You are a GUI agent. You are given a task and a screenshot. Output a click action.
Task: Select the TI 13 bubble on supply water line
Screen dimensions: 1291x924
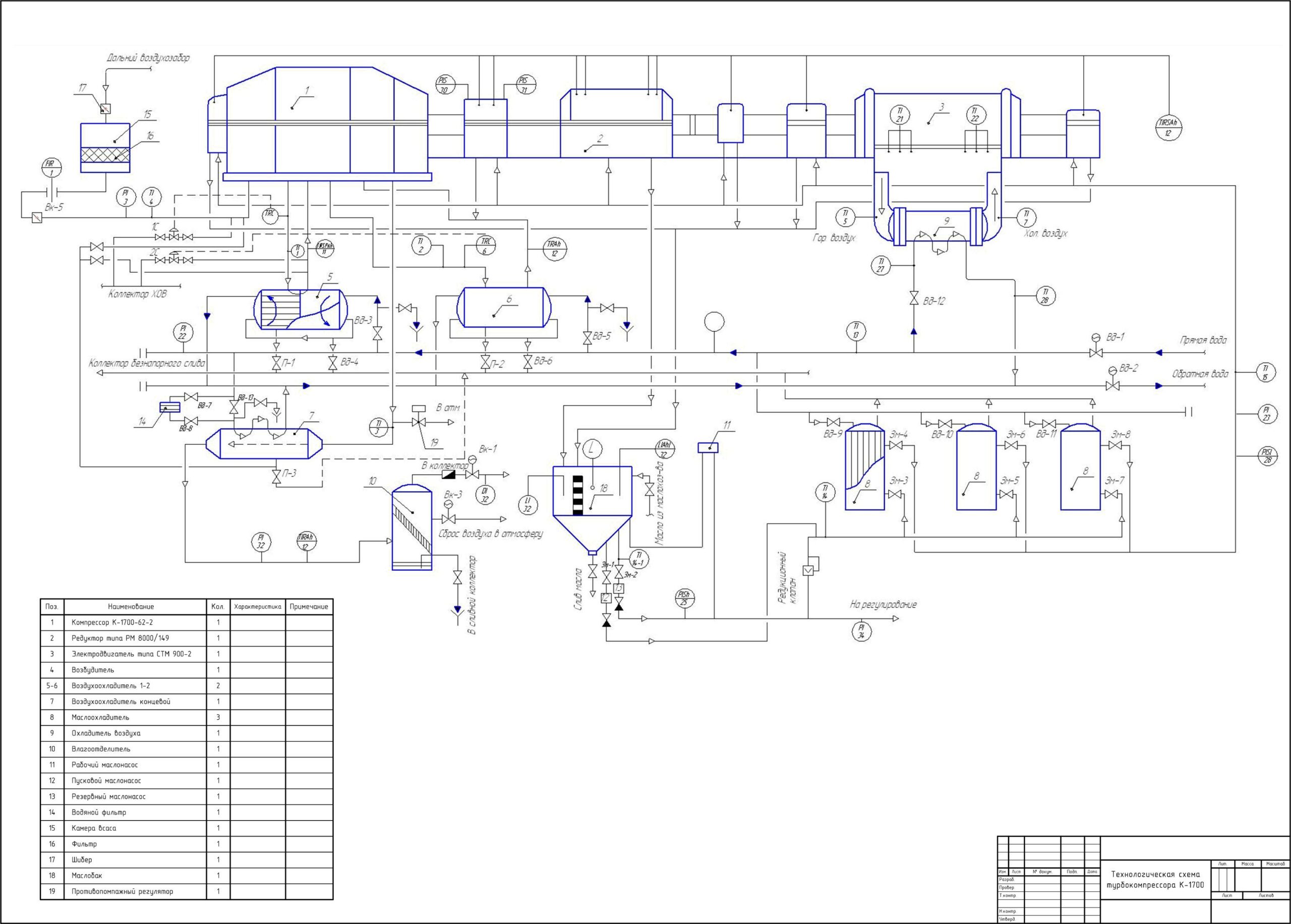[855, 331]
